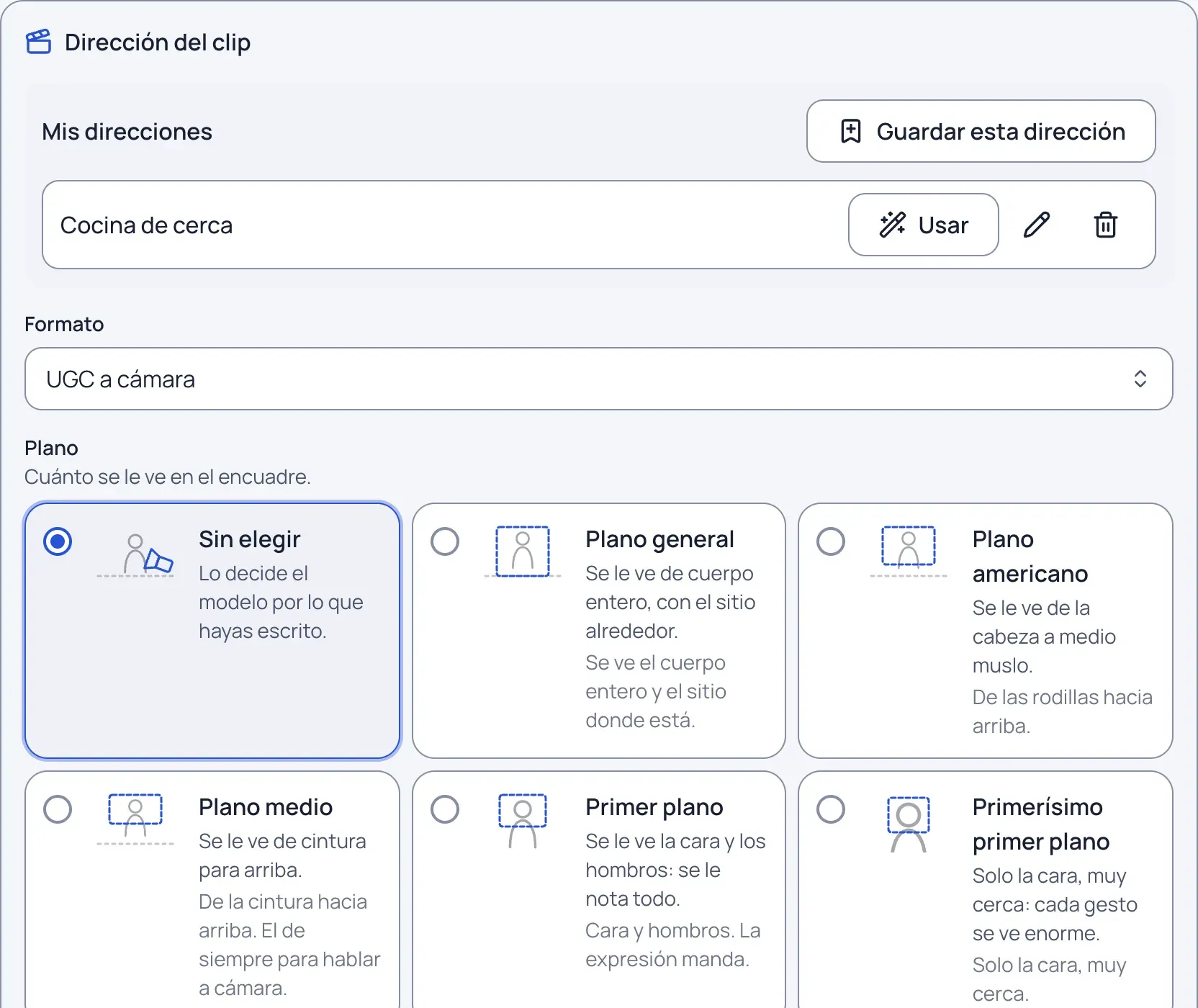
Task: Click the Primerísimo primer plano card title
Action: click(1041, 824)
